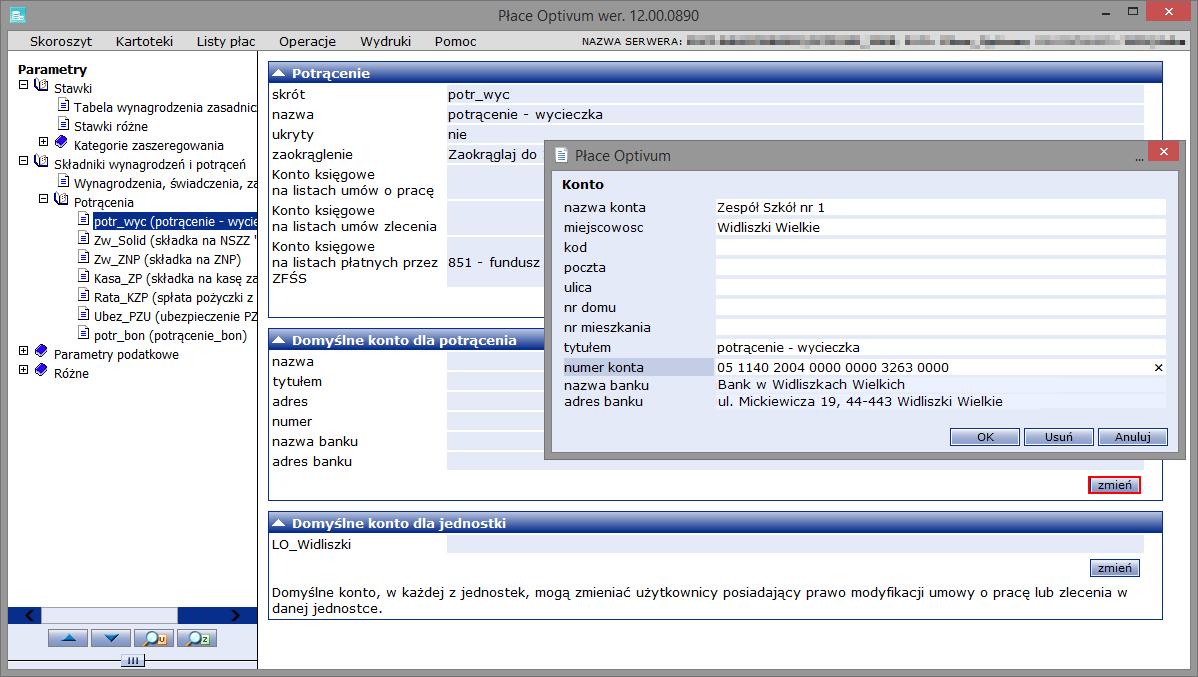Viewport: 1198px width, 677px height.
Task: Open the Listy płac menu
Action: pyautogui.click(x=226, y=41)
